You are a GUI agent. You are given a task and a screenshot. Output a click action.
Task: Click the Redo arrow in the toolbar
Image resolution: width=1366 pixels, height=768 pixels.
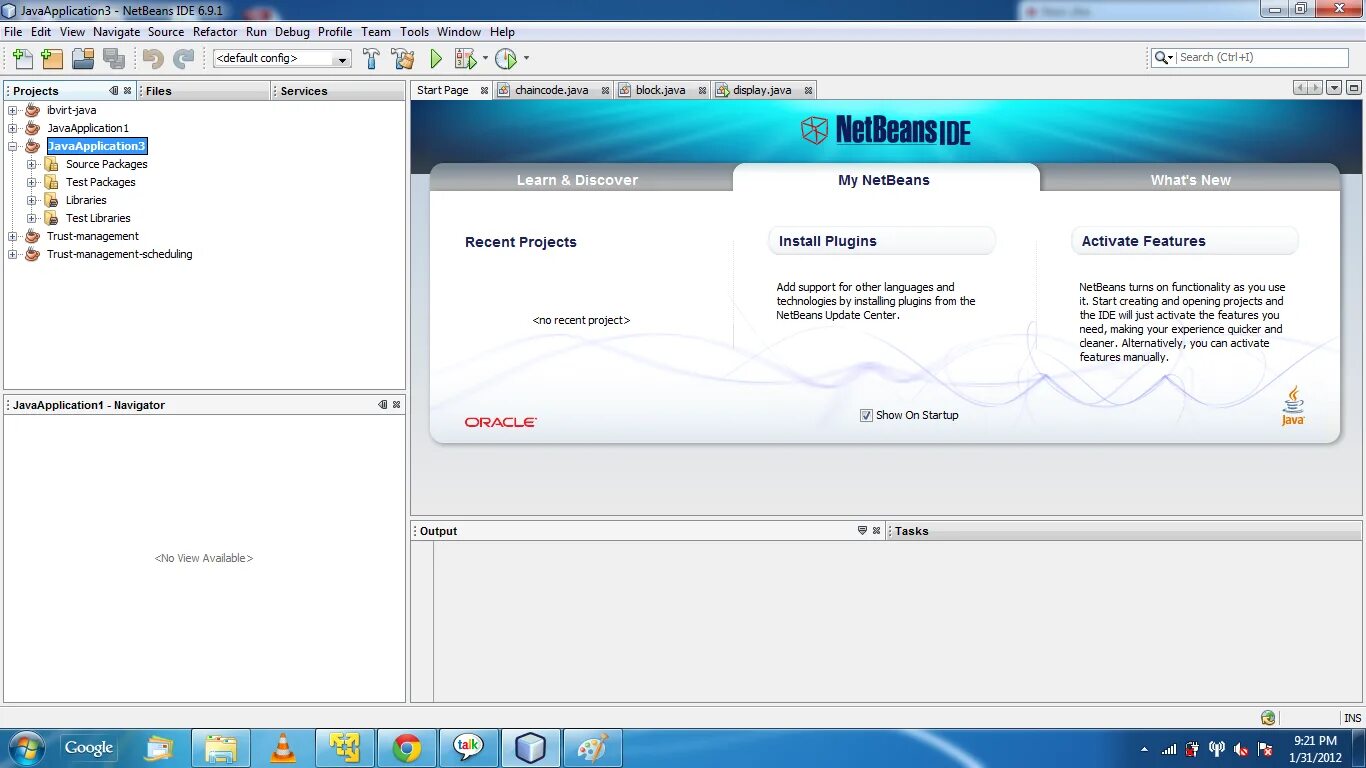[183, 58]
